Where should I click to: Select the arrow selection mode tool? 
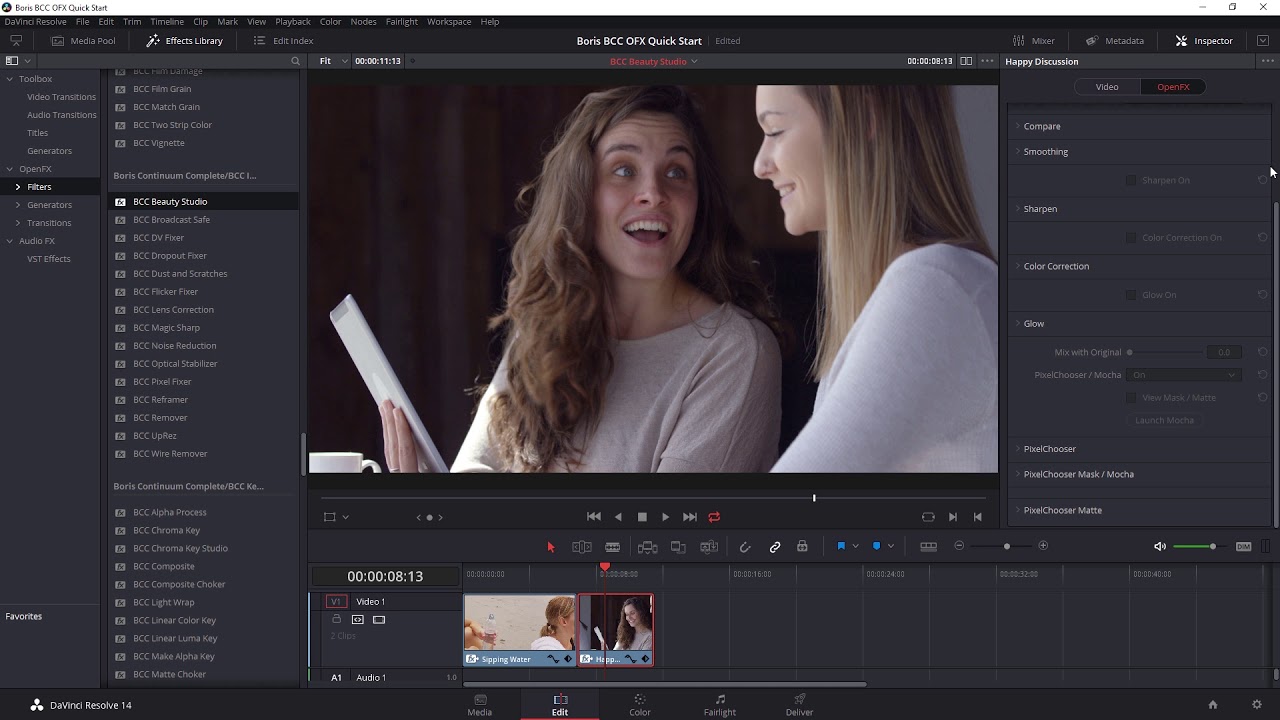point(550,547)
